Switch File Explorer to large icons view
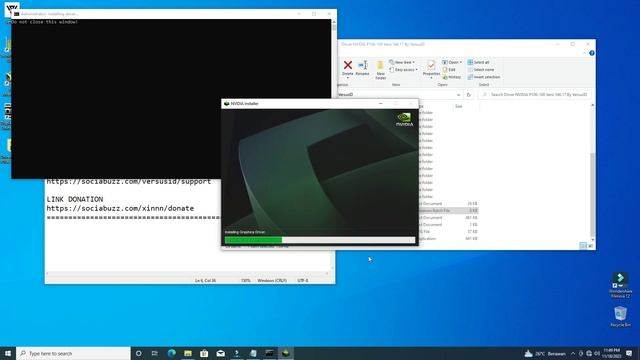 click(590, 246)
